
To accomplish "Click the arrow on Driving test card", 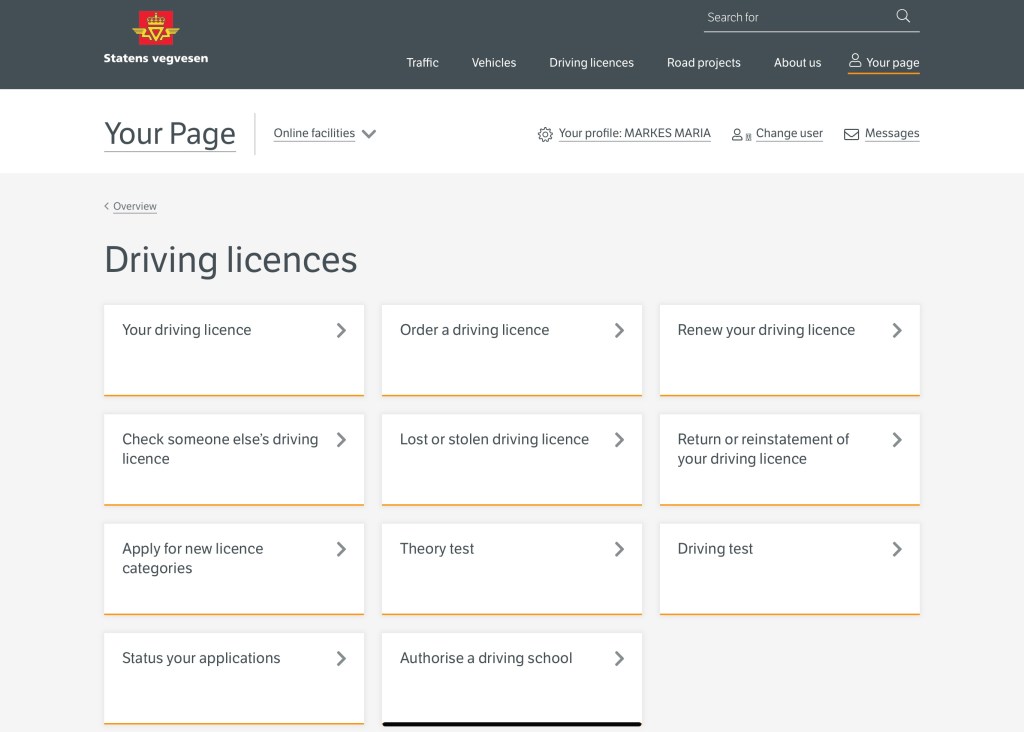I will click(897, 549).
